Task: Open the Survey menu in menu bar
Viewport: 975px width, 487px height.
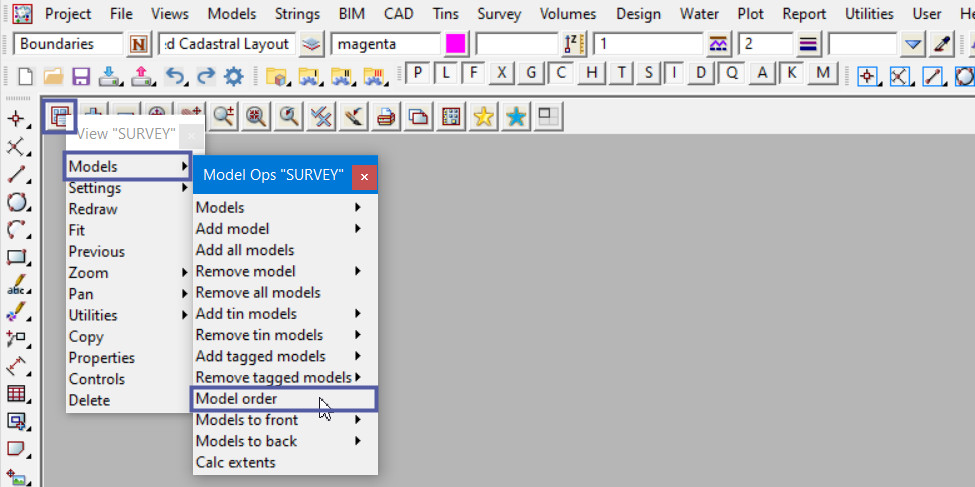Action: pyautogui.click(x=498, y=14)
